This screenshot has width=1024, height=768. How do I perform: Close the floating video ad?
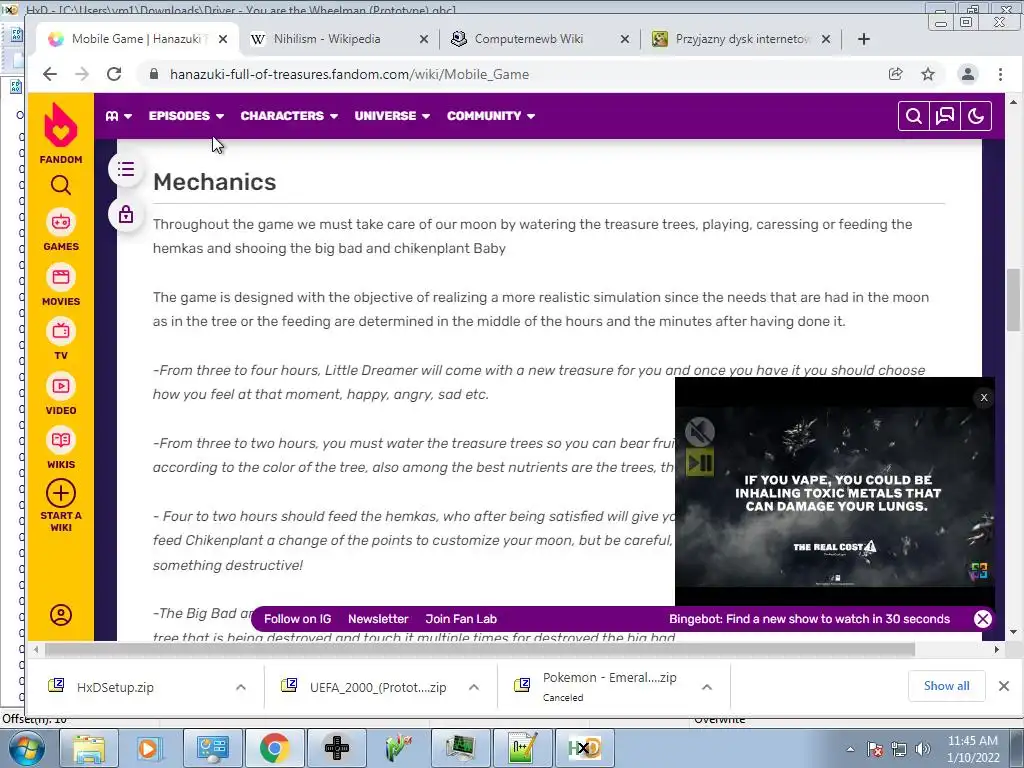(x=984, y=397)
